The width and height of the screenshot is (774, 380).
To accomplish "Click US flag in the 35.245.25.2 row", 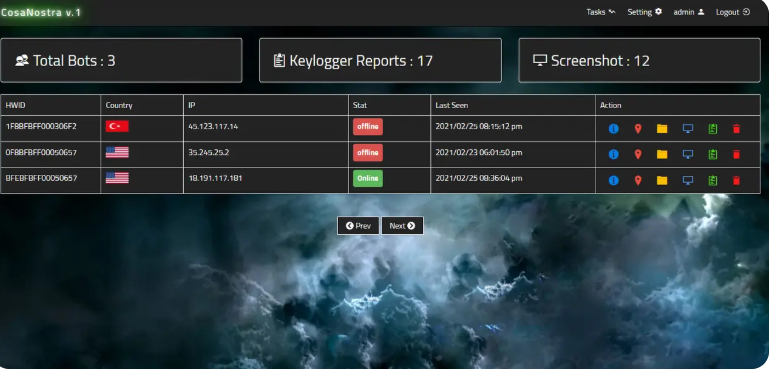I will (x=117, y=152).
